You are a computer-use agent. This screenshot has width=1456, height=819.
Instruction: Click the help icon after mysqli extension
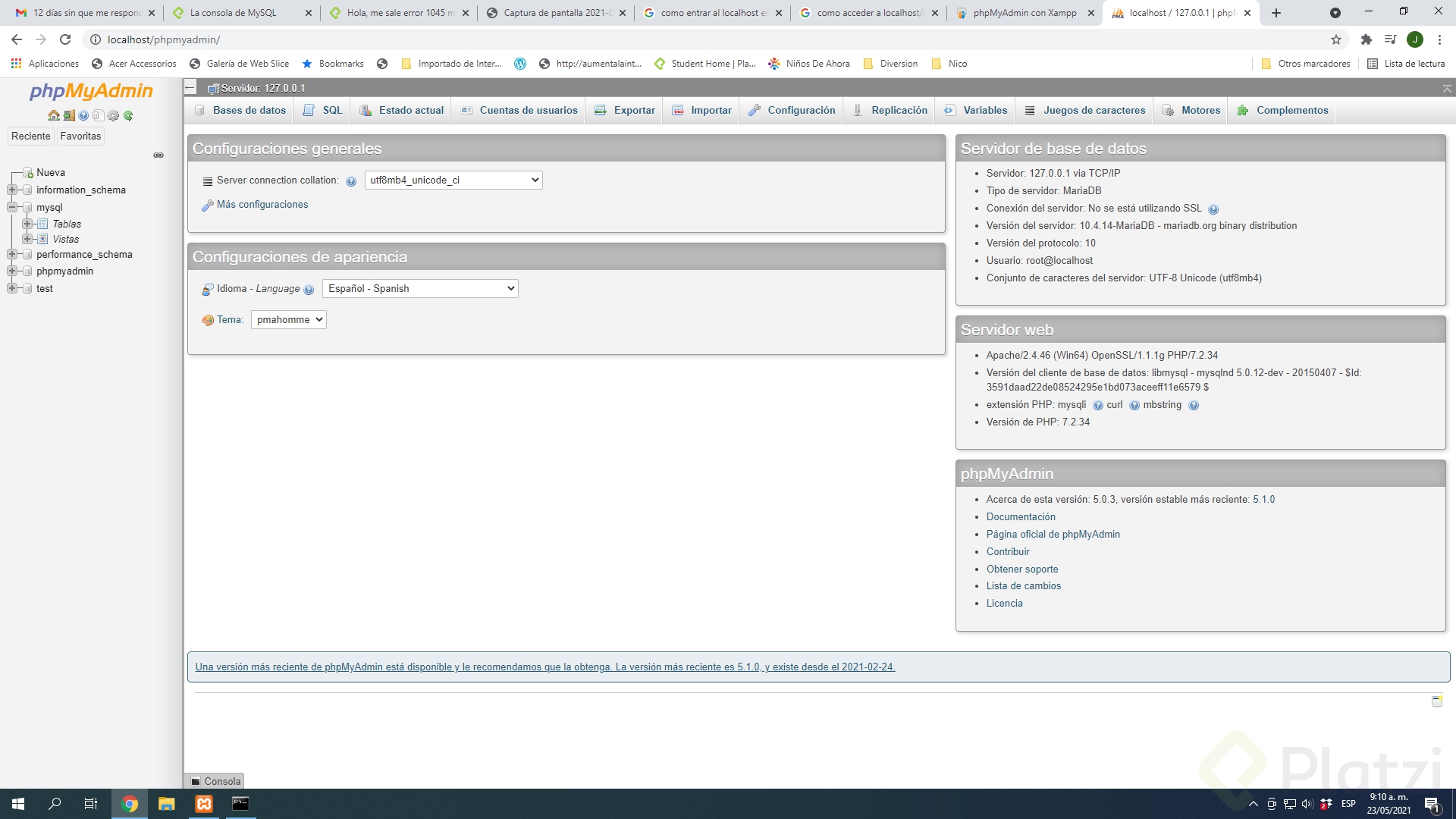[1098, 406]
